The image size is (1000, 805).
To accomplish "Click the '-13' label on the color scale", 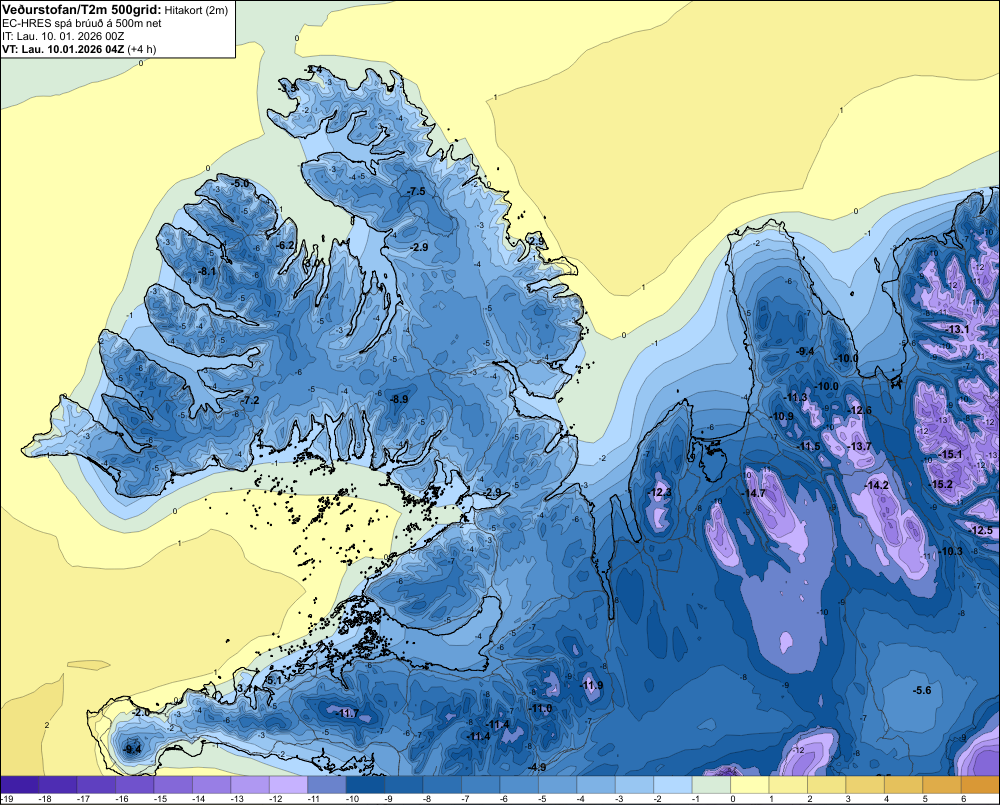I will 237,799.
